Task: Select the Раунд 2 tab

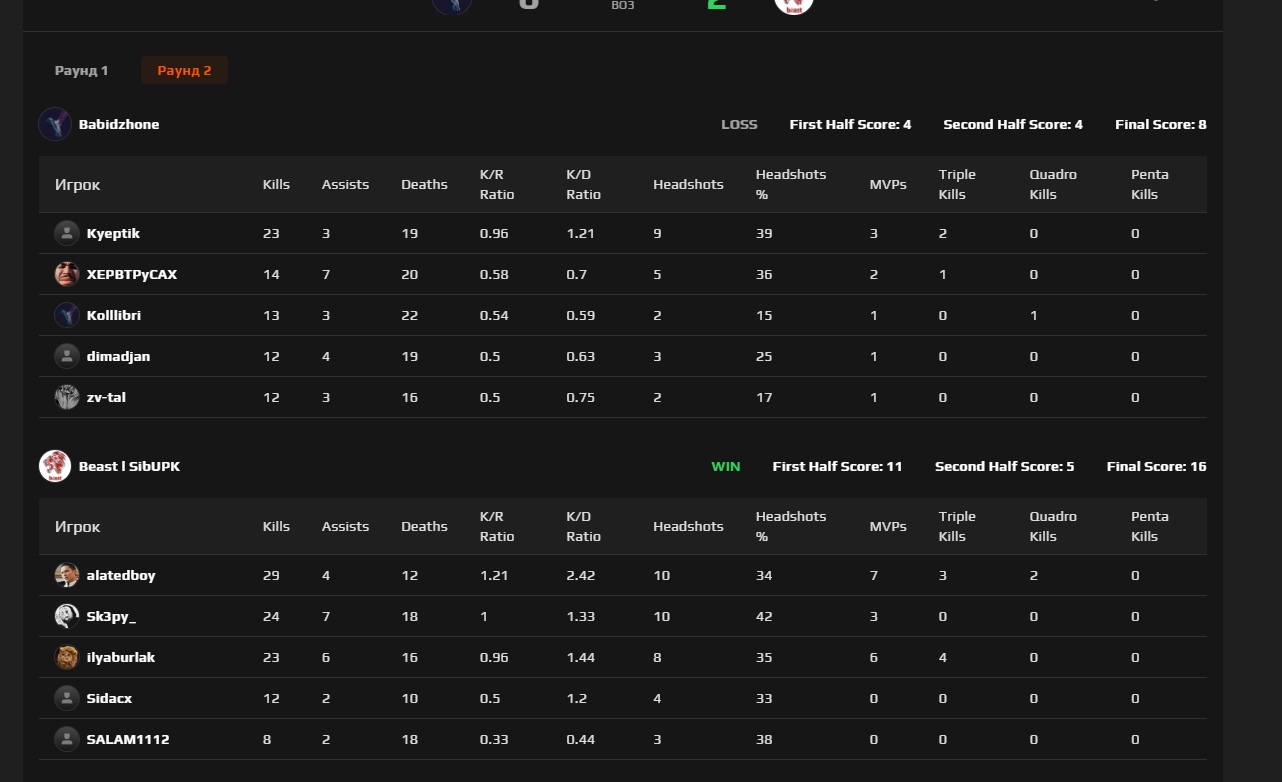Action: click(x=184, y=71)
